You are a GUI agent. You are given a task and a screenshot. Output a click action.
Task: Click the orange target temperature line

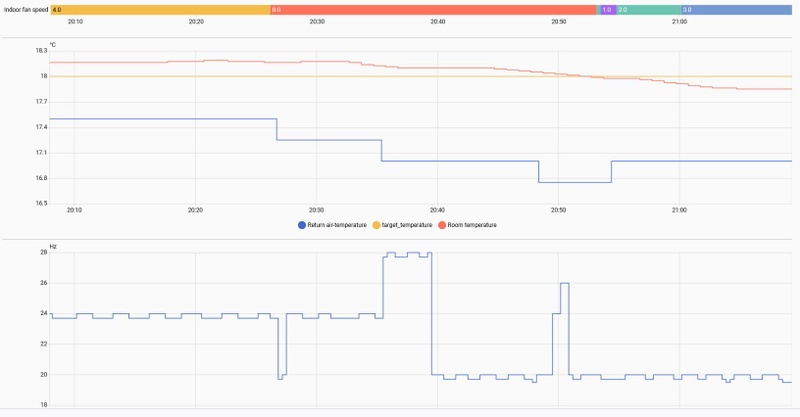pos(420,77)
